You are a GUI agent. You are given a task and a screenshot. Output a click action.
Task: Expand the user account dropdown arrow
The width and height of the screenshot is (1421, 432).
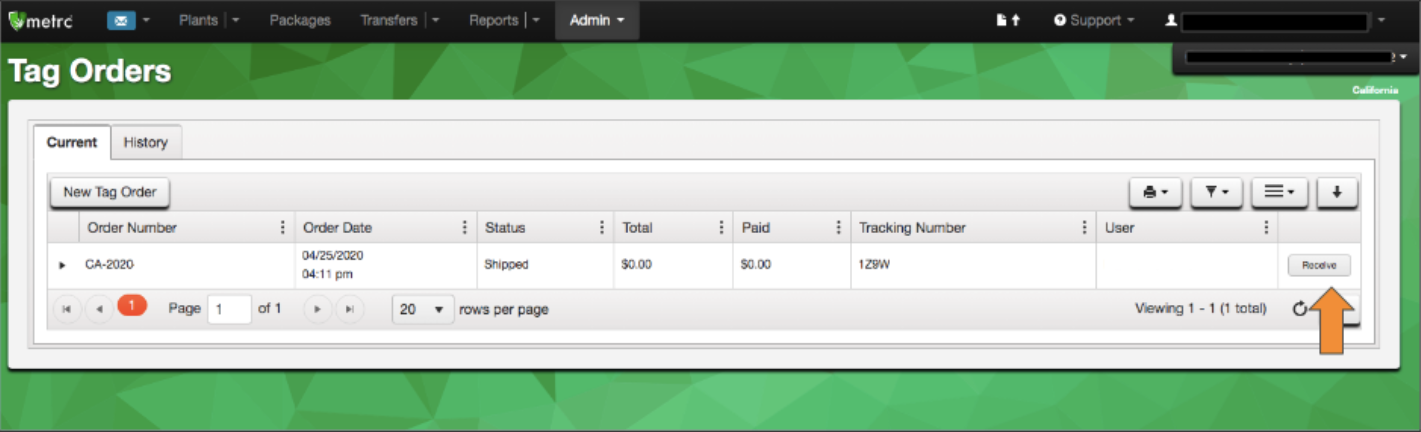(x=1381, y=20)
